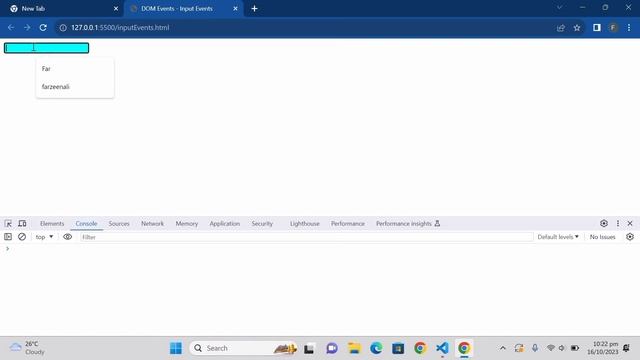This screenshot has width=640, height=360.
Task: Open notifications bell icon
Action: coord(627,348)
